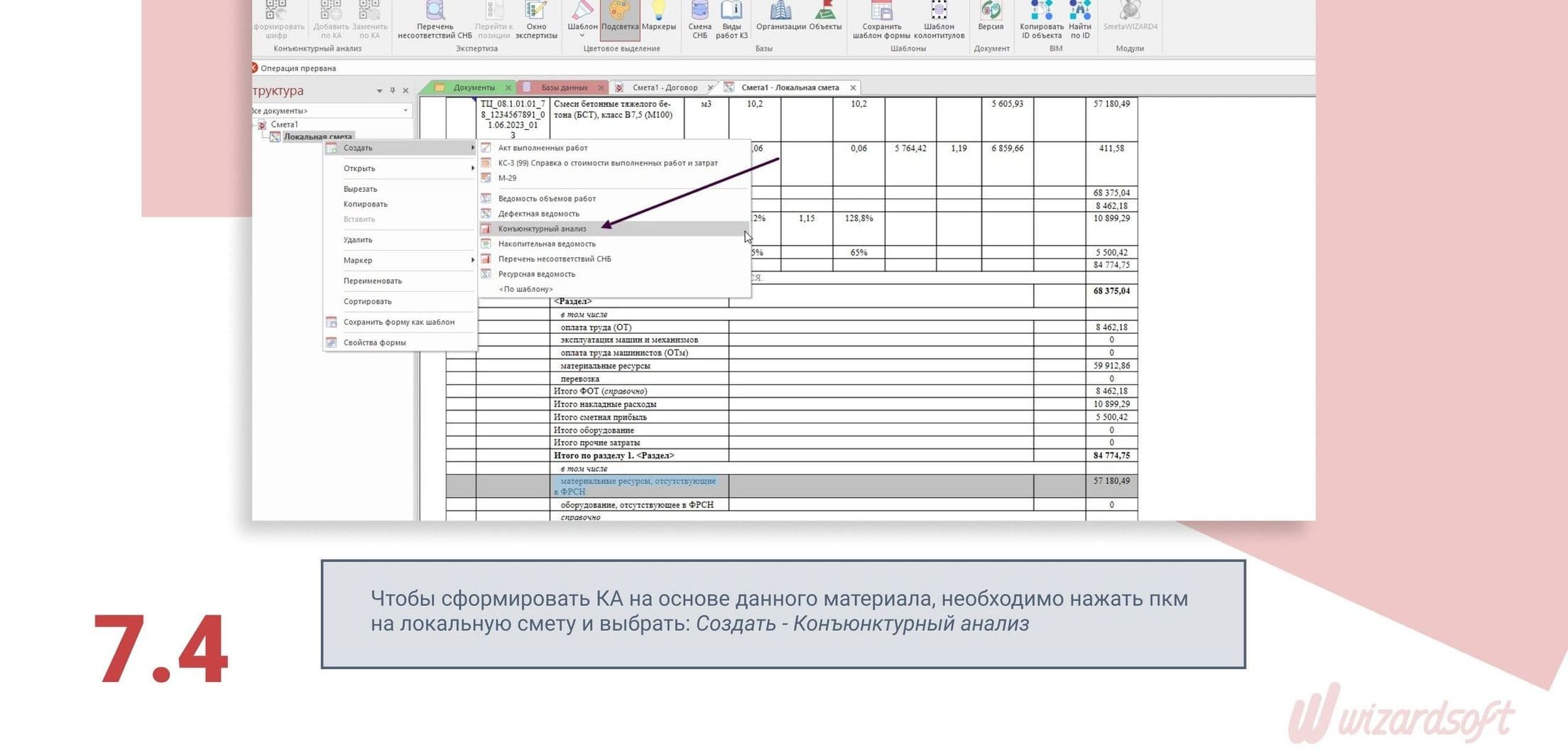Open Шаблон колонтитулов icon
The width and height of the screenshot is (1568, 753).
939,19
